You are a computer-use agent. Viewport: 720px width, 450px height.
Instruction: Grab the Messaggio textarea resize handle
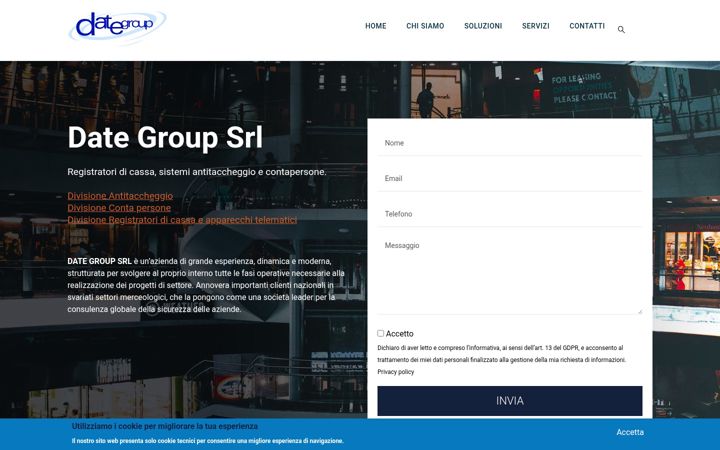640,312
